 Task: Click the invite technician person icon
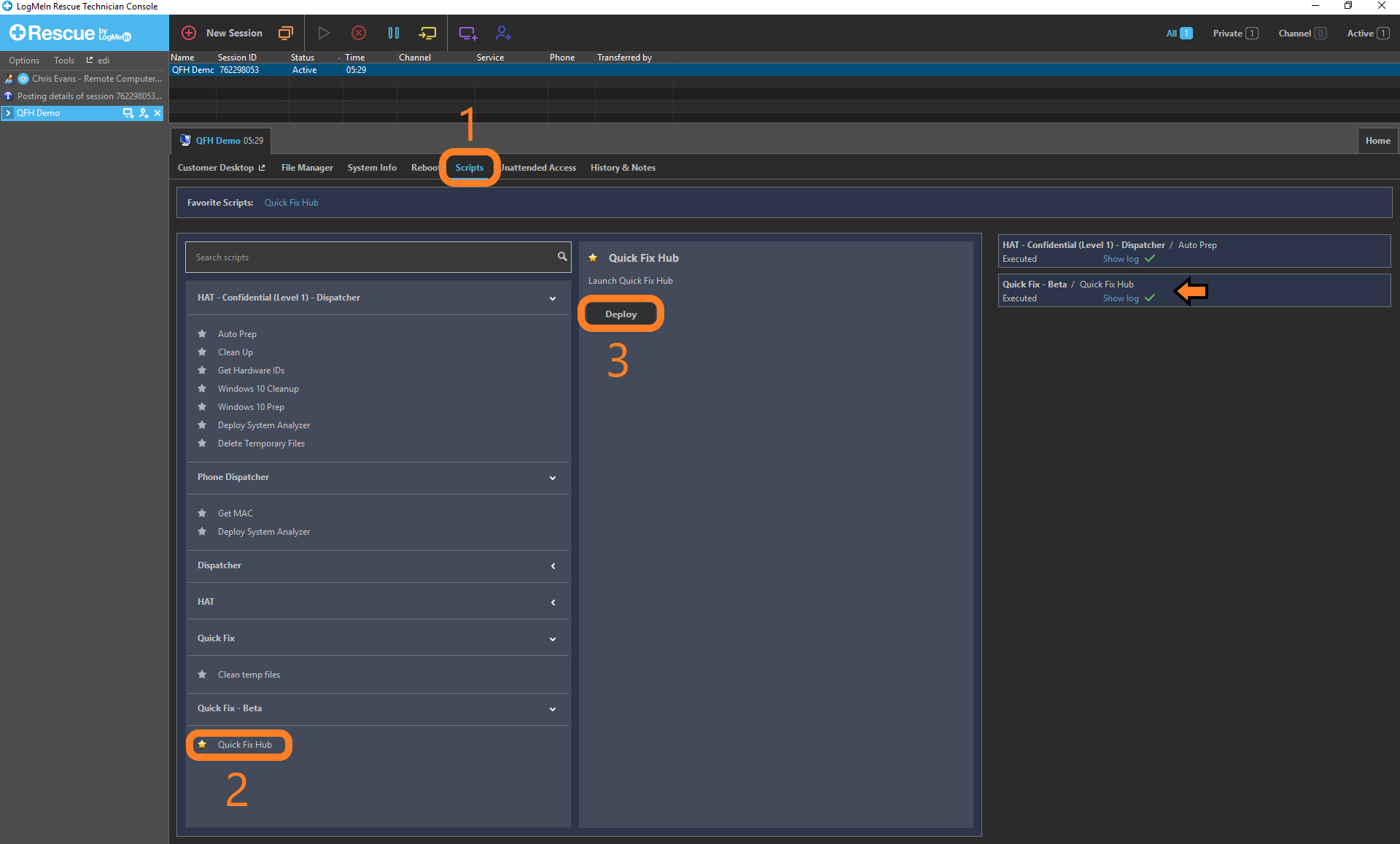[x=503, y=33]
